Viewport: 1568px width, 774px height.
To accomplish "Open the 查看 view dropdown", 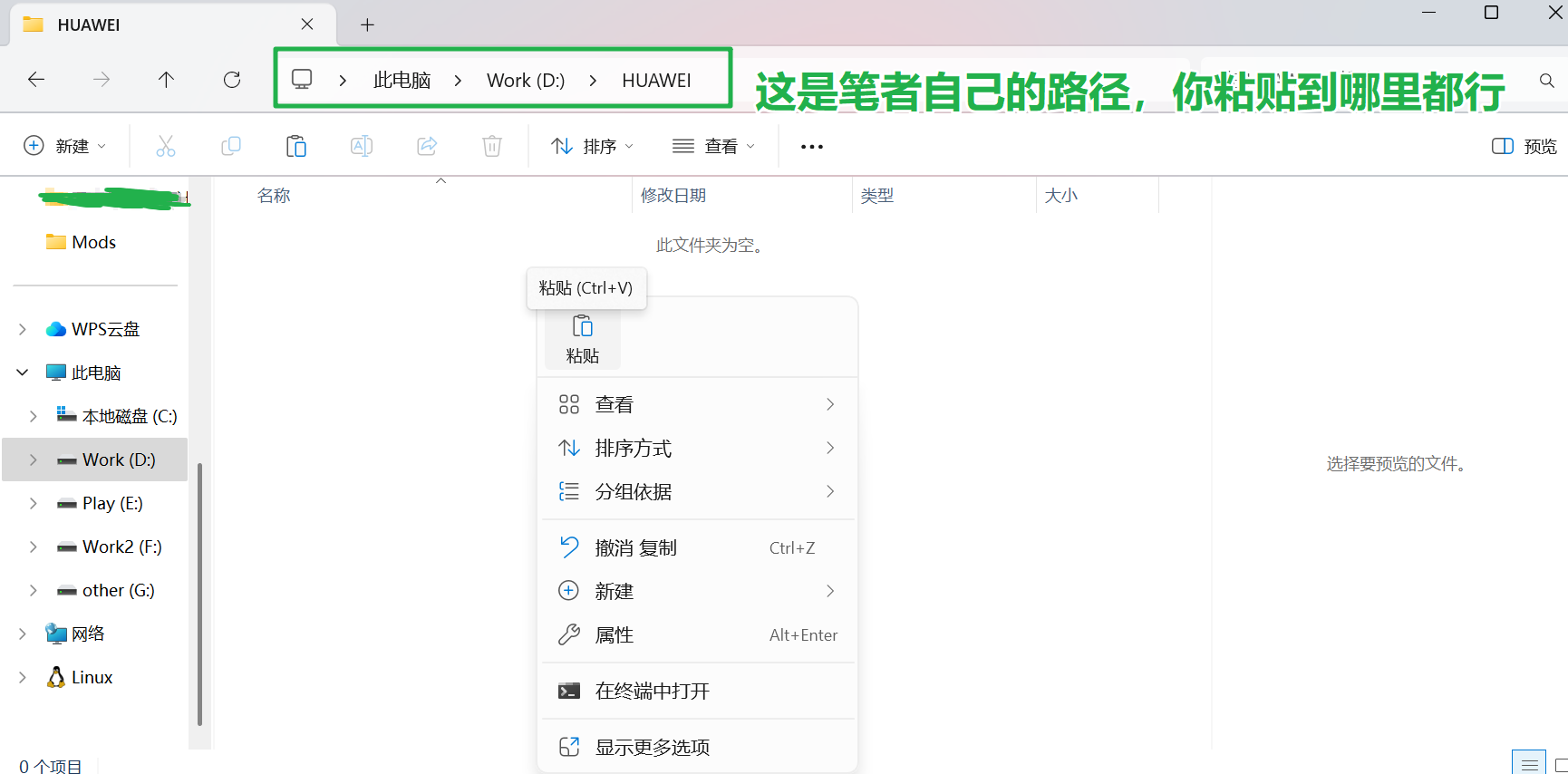I will [x=713, y=146].
